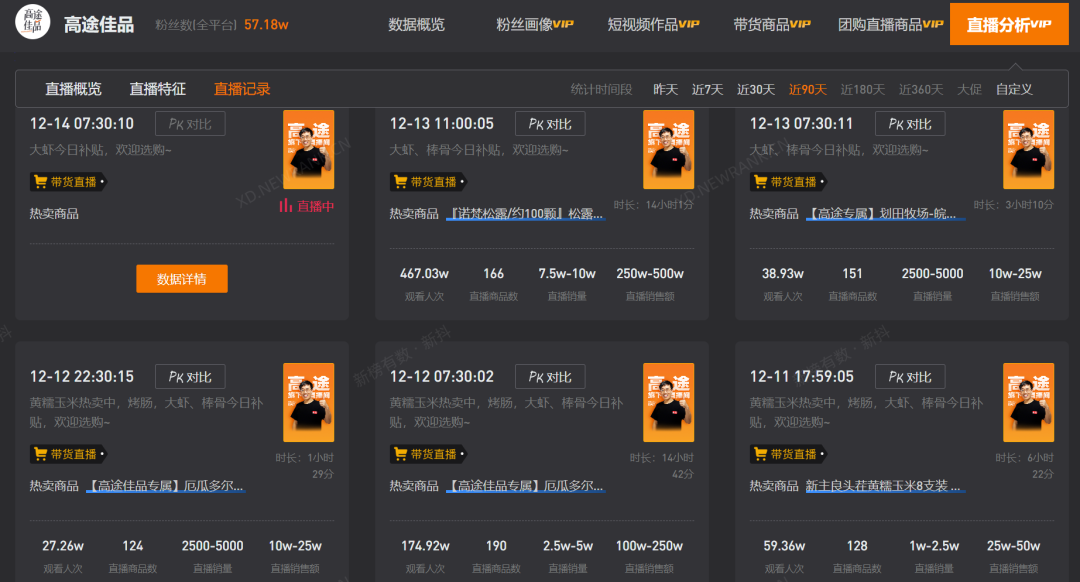This screenshot has height=582, width=1080.
Task: Select the 直播记录 sub-tab
Action: pyautogui.click(x=242, y=89)
